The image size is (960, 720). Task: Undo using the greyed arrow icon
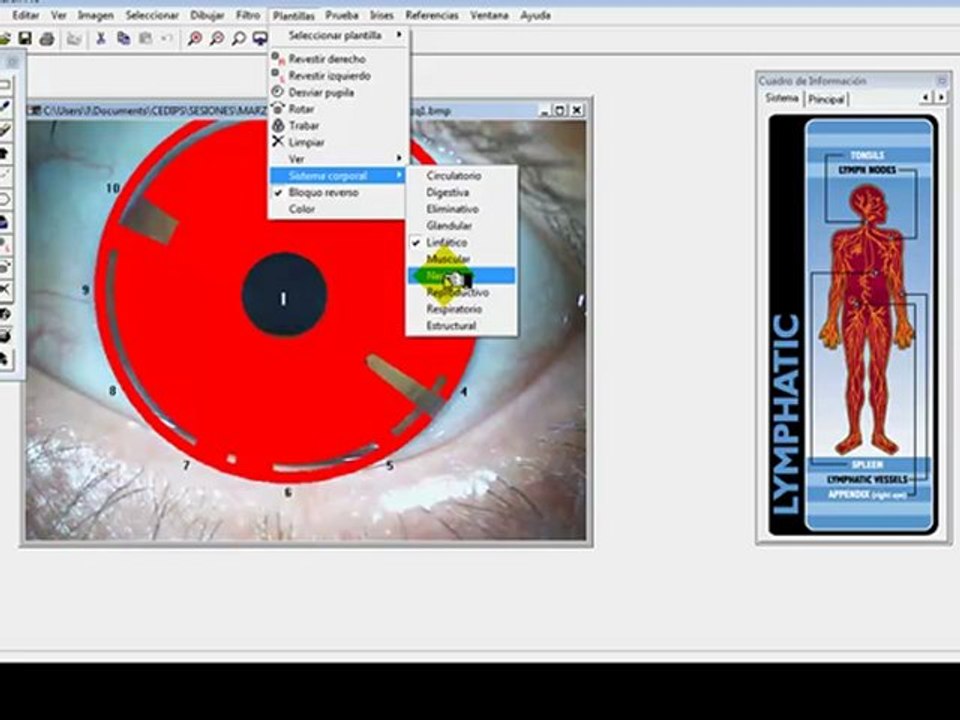coord(167,39)
